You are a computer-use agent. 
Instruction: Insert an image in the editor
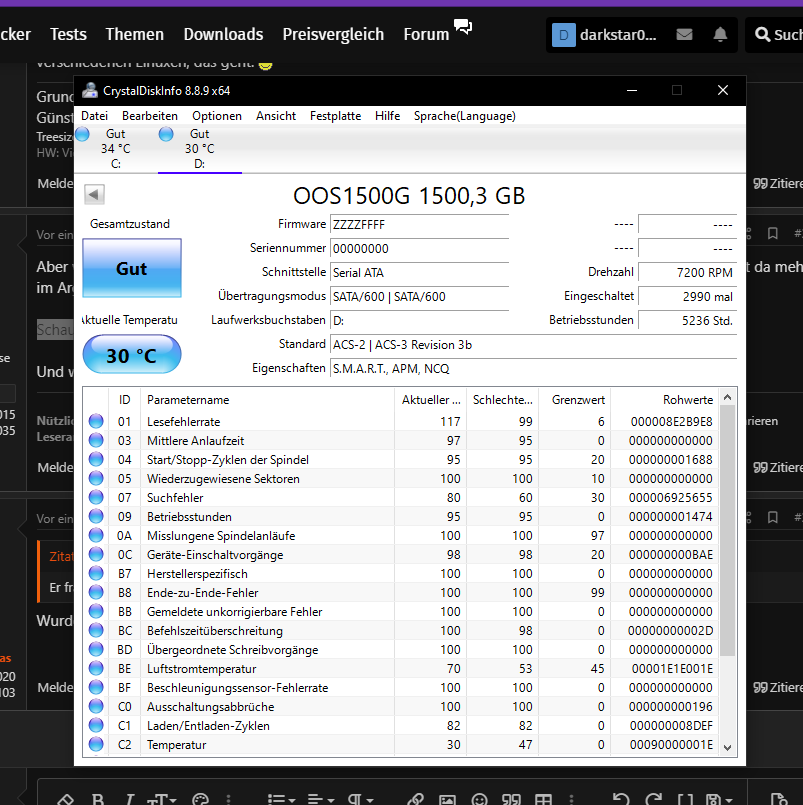(x=447, y=799)
